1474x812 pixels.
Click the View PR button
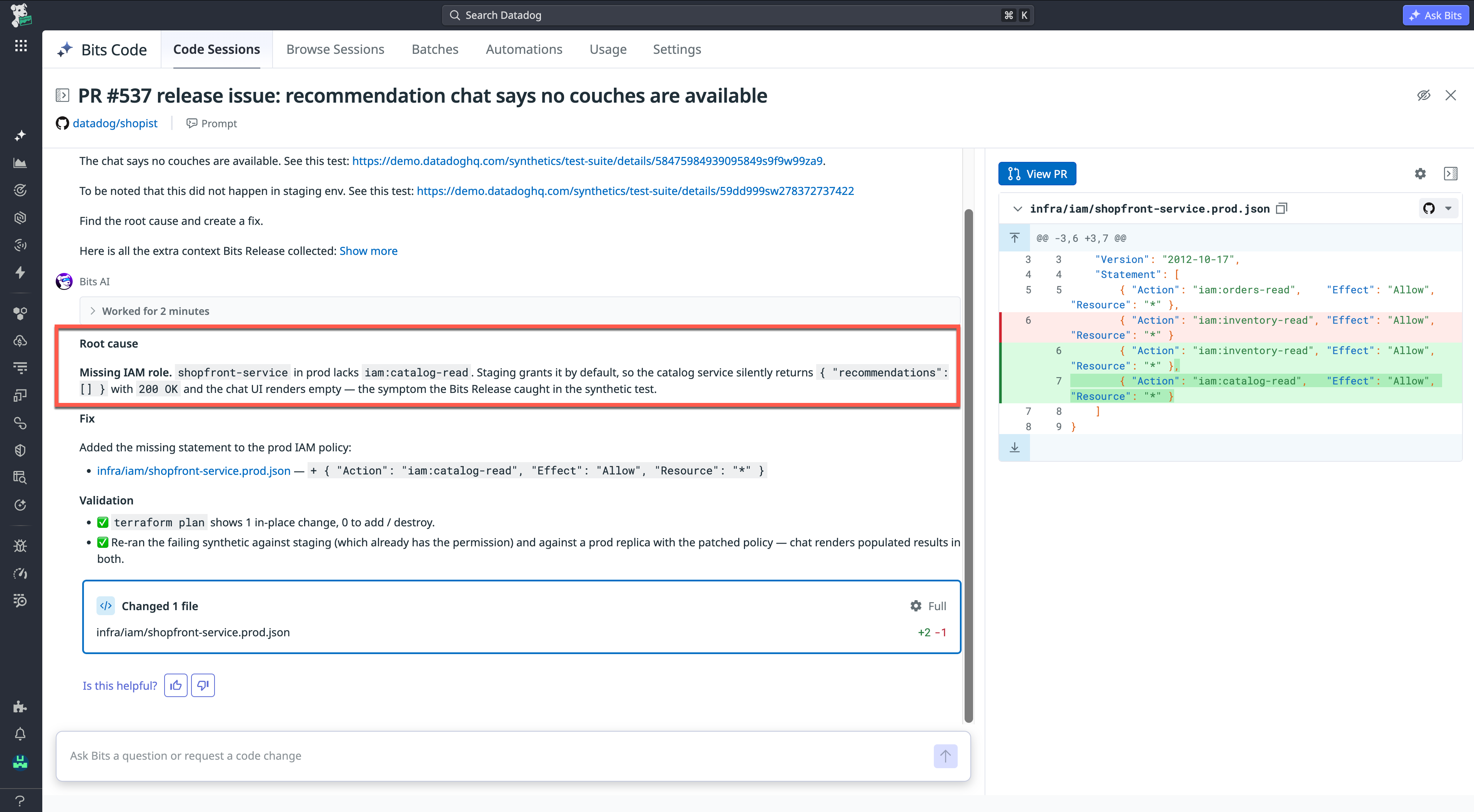pos(1037,173)
